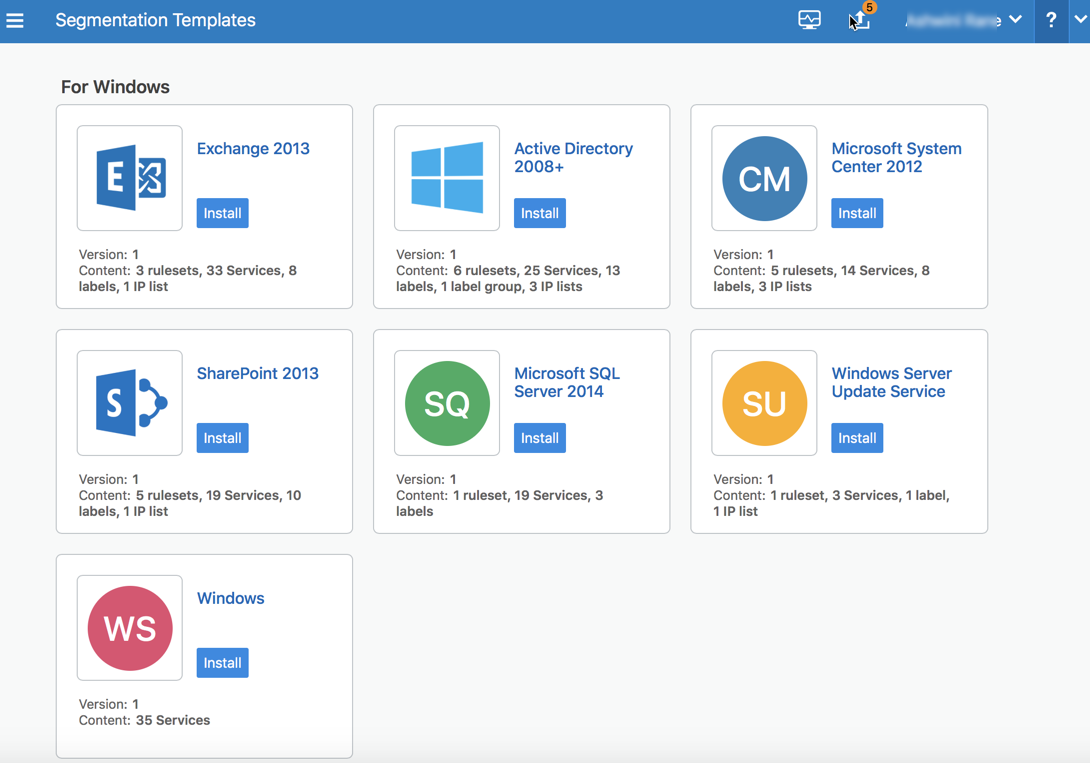Image resolution: width=1090 pixels, height=763 pixels.
Task: Install the Active Directory 2008+ template
Action: 539,213
